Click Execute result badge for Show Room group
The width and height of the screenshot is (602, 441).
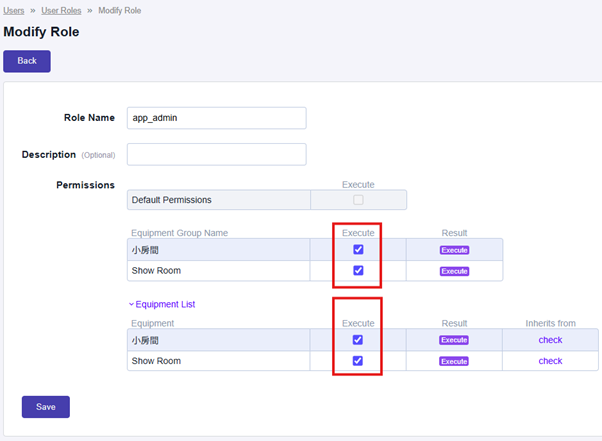(454, 271)
